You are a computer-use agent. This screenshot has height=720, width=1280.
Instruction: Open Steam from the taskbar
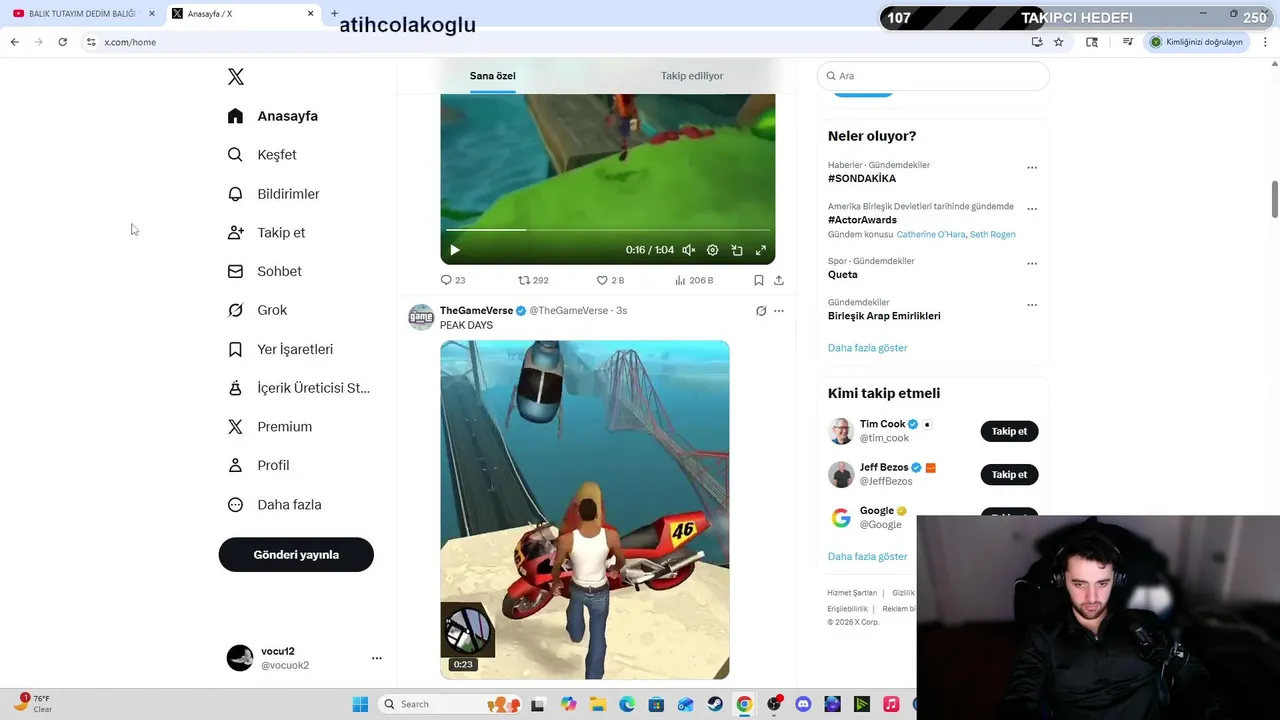(x=715, y=704)
